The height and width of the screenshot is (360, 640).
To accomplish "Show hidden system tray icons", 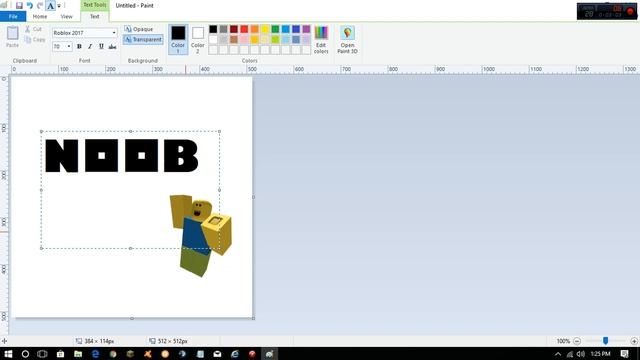I will pyautogui.click(x=558, y=354).
